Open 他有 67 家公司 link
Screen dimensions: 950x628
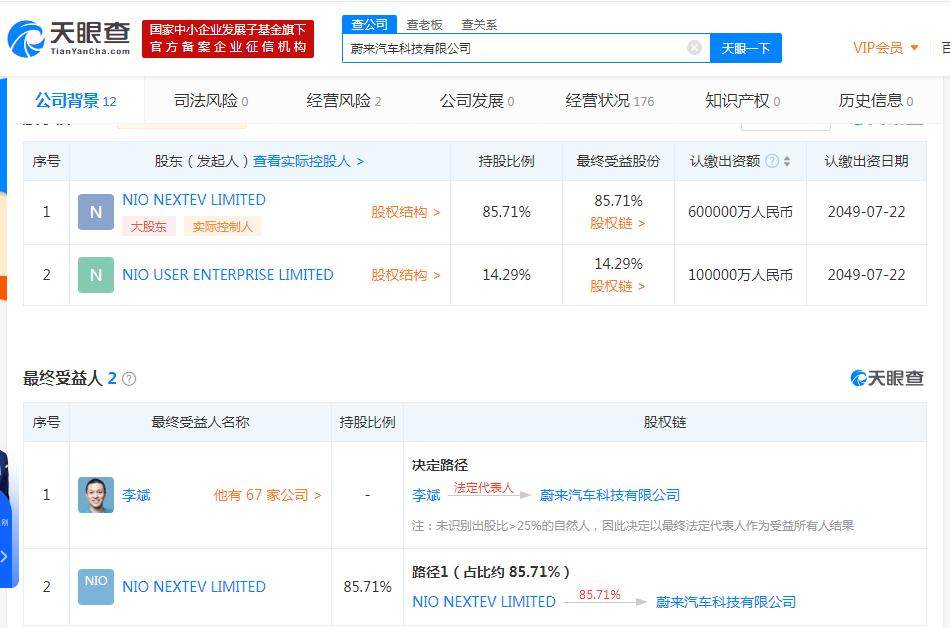coord(267,495)
